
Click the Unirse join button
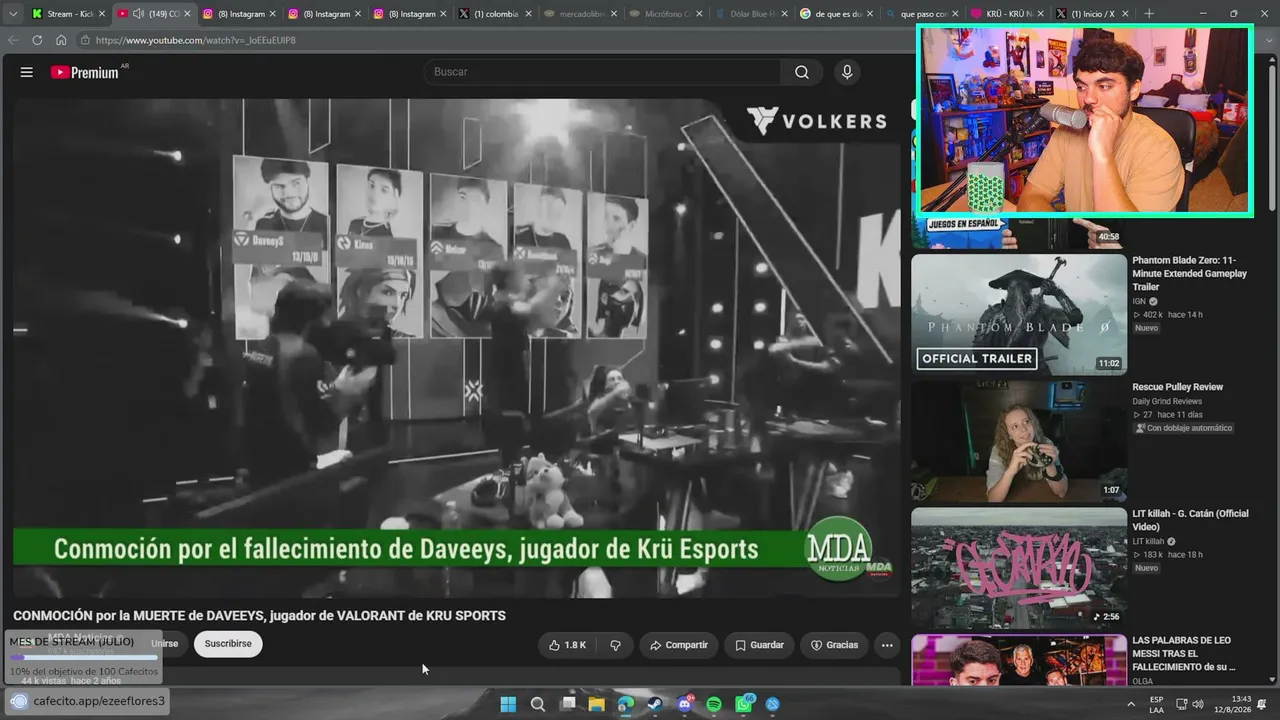[x=164, y=644]
